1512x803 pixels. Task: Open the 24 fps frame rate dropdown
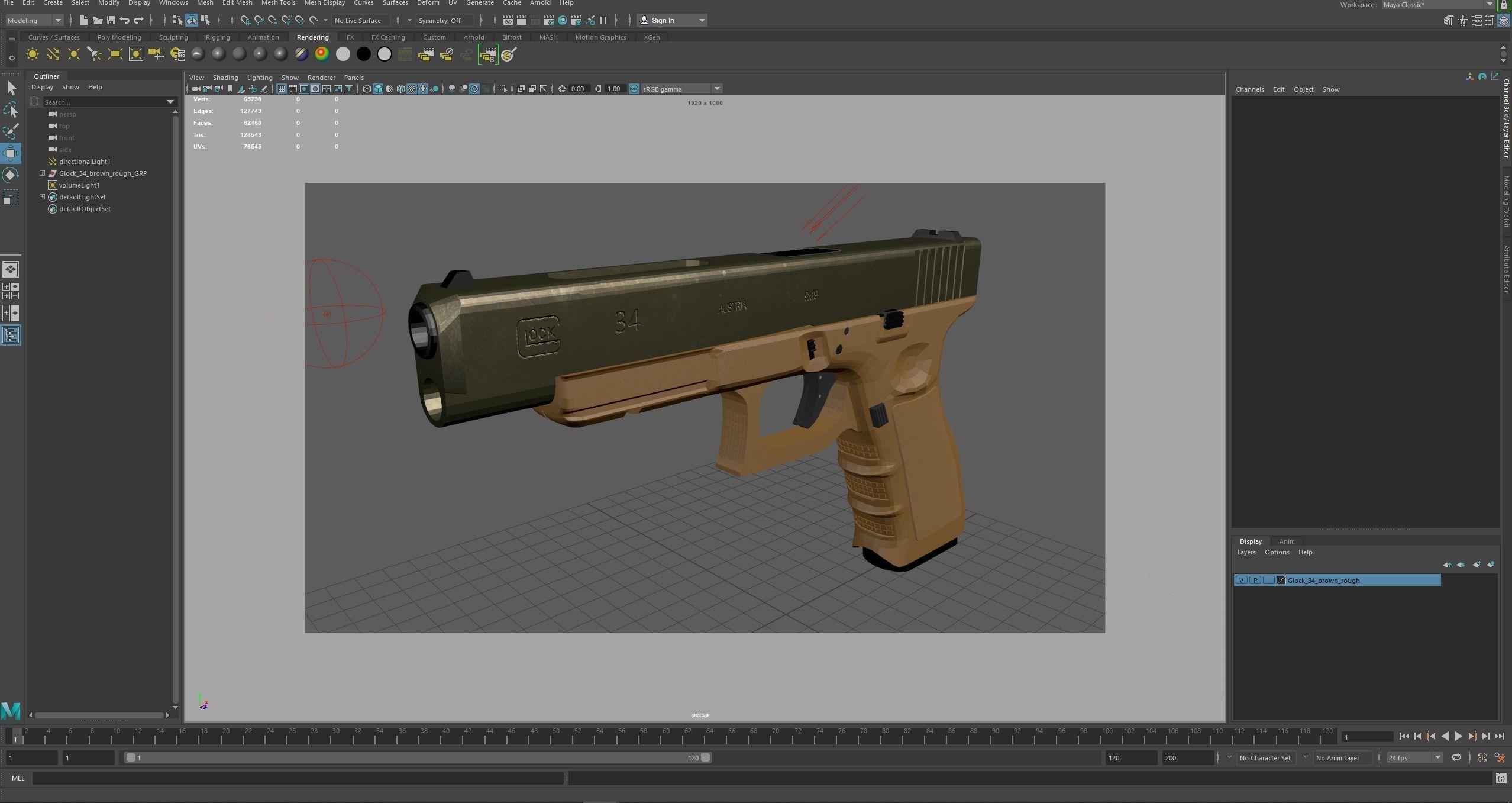point(1414,758)
